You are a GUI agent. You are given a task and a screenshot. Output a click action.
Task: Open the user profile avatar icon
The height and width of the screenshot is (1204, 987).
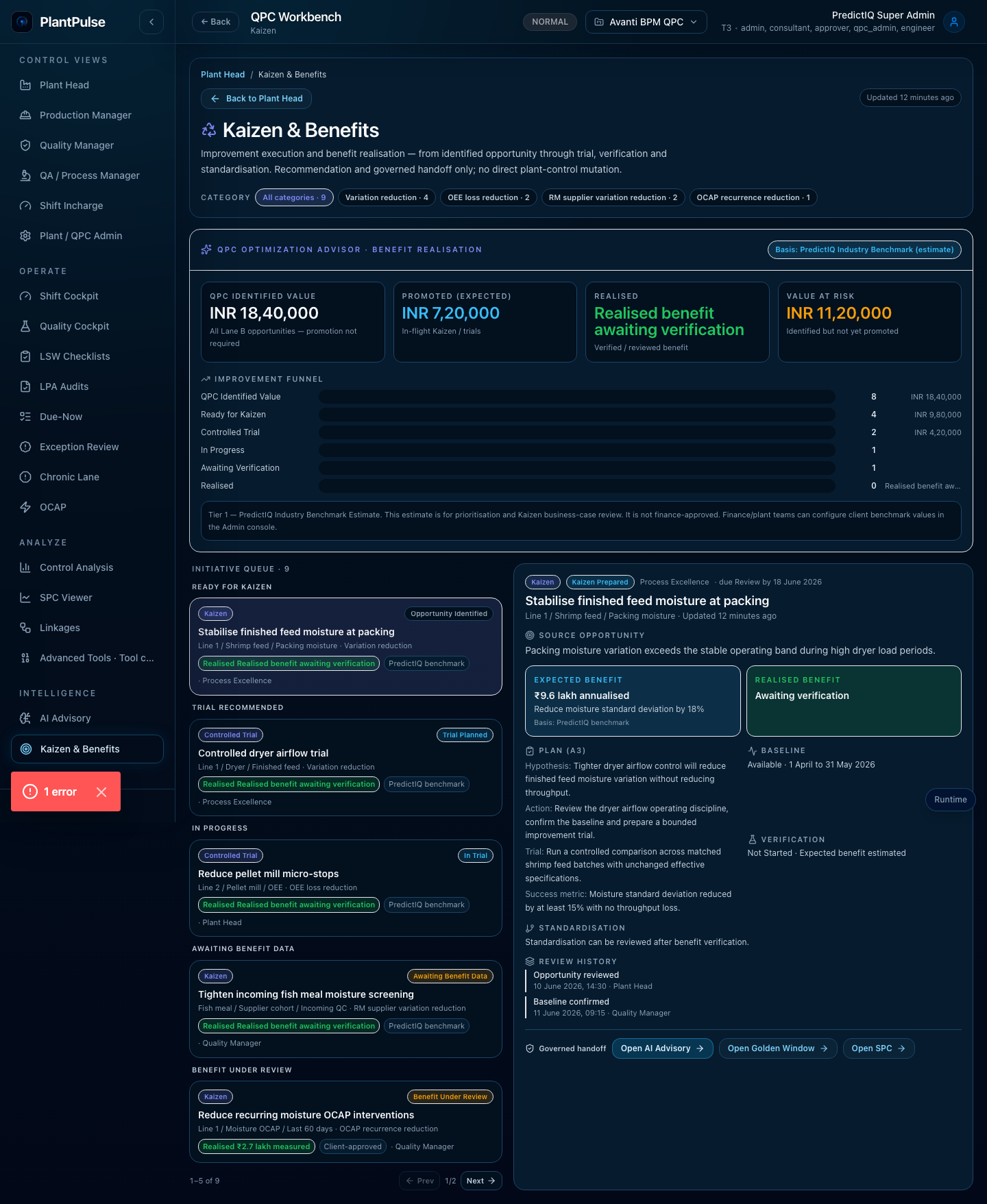(954, 22)
